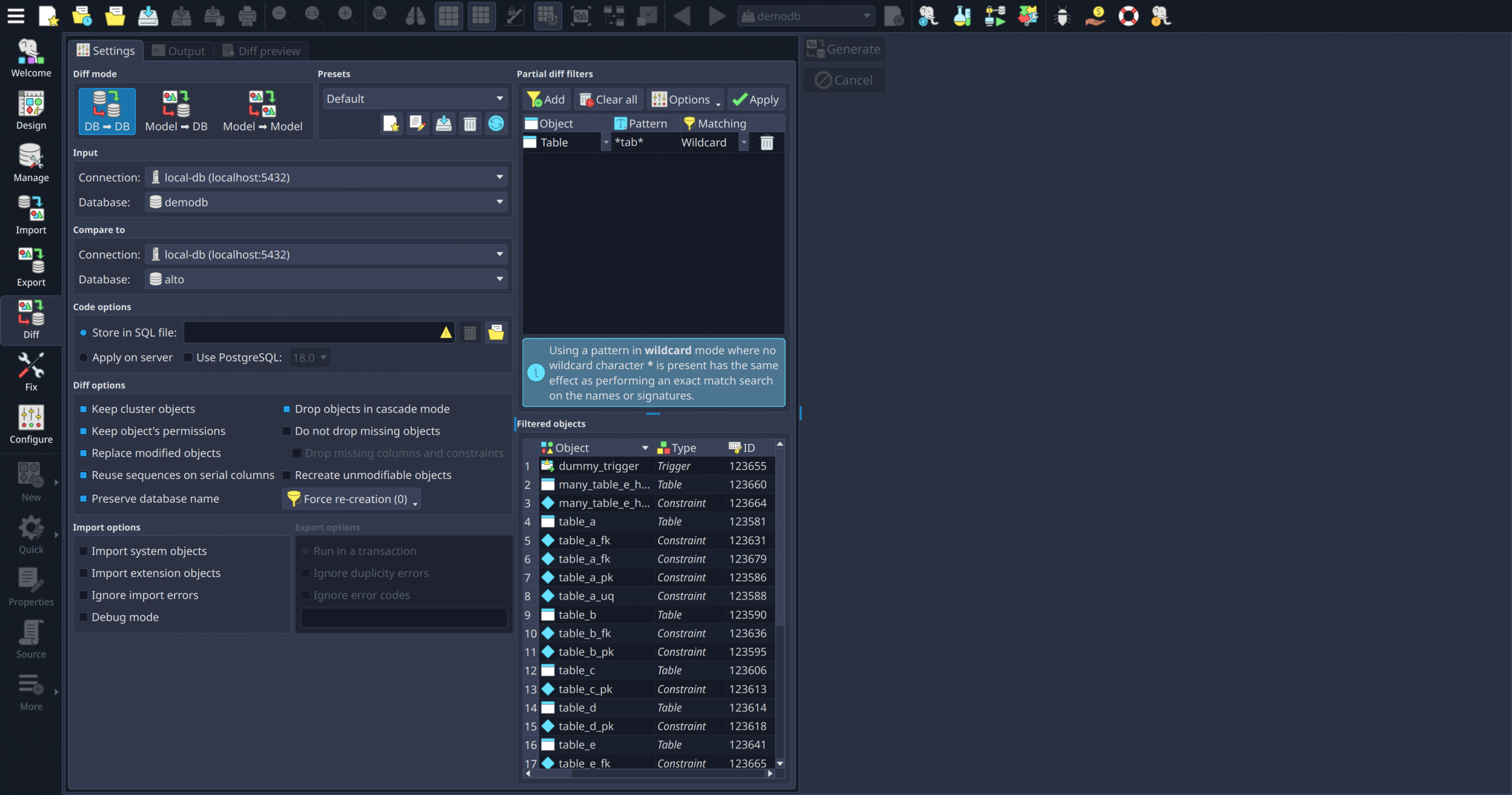Open the Design view in sidebar
1512x795 pixels.
click(31, 110)
